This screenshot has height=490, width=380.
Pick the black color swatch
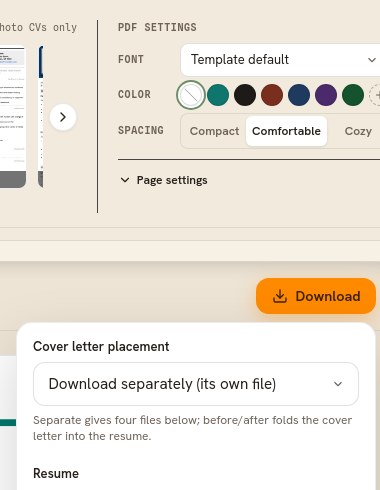coord(245,95)
